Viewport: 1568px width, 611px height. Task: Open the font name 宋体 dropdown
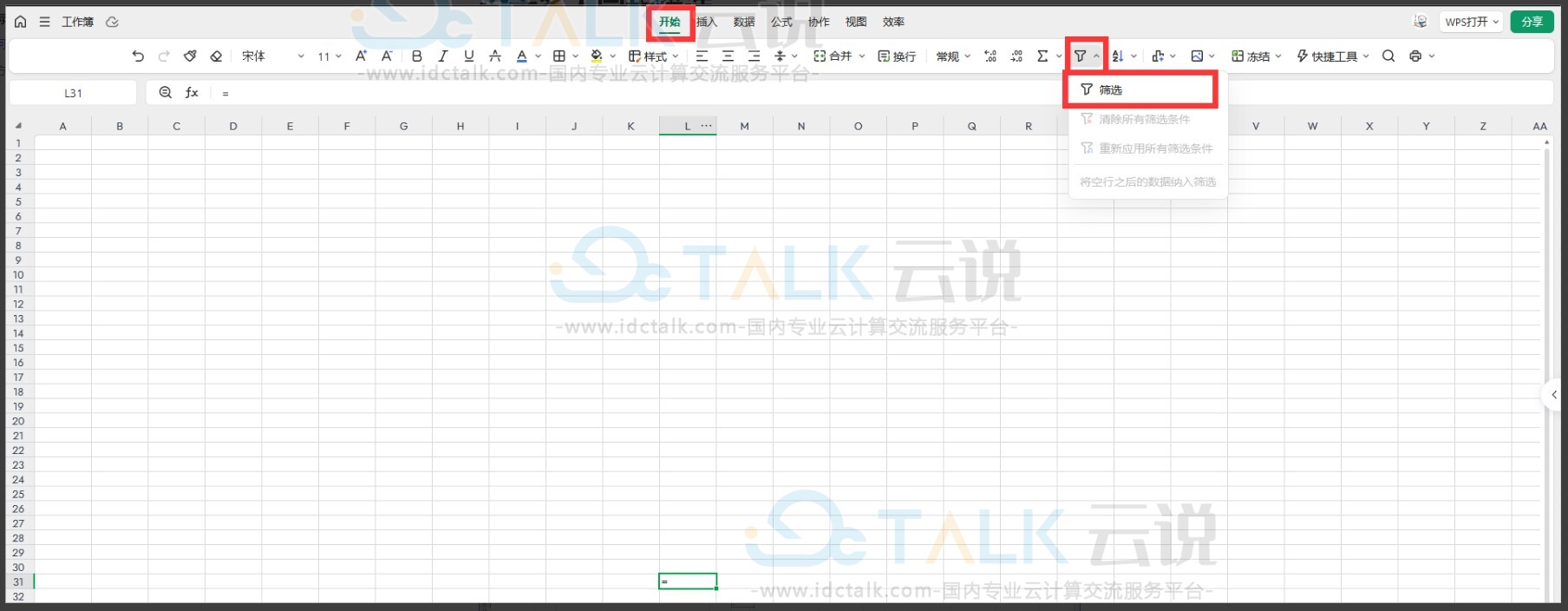click(272, 56)
